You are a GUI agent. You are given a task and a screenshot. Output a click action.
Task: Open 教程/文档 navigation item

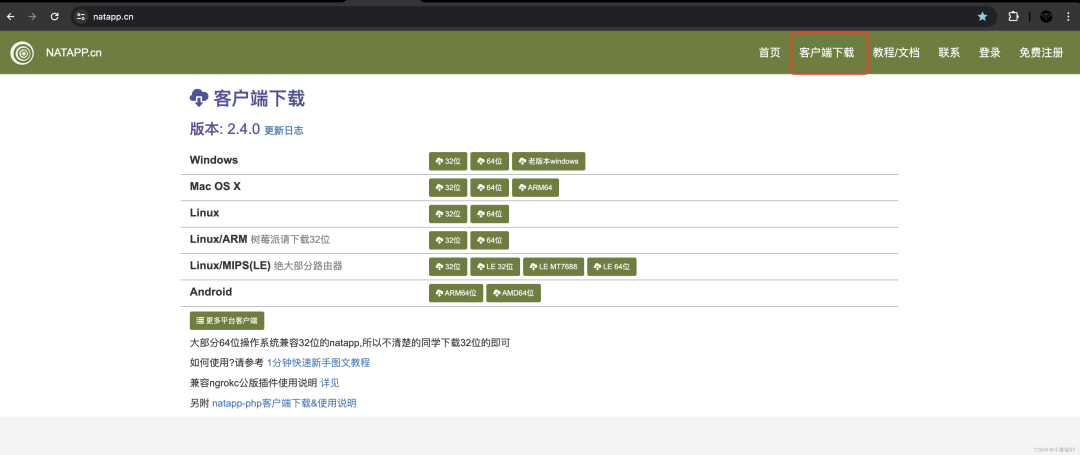895,53
